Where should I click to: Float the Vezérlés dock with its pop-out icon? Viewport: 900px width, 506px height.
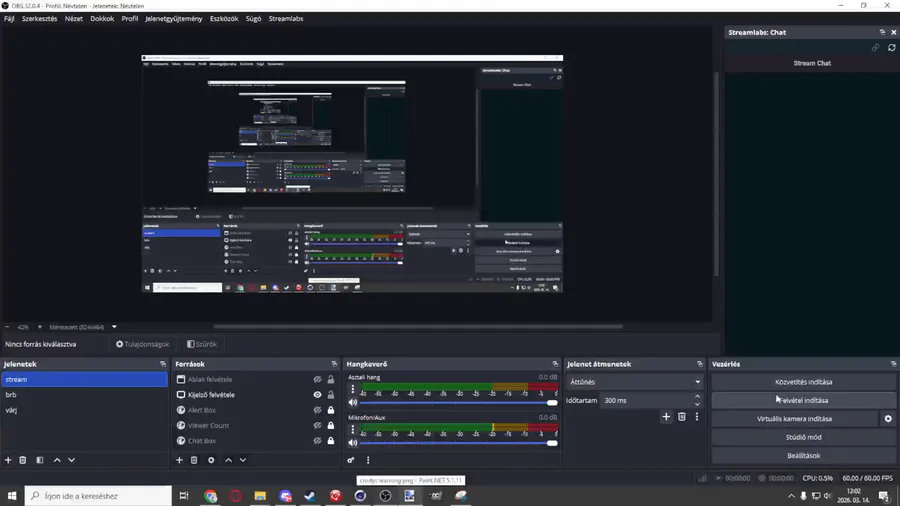(x=893, y=364)
